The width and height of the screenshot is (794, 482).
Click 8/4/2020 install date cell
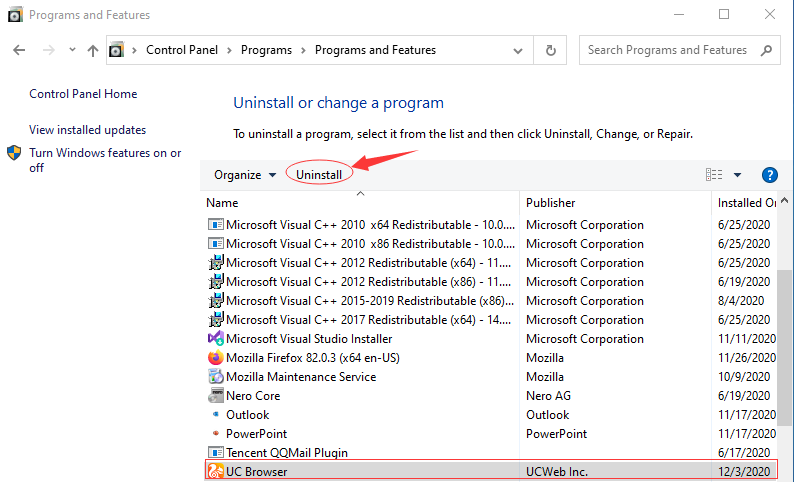click(741, 301)
